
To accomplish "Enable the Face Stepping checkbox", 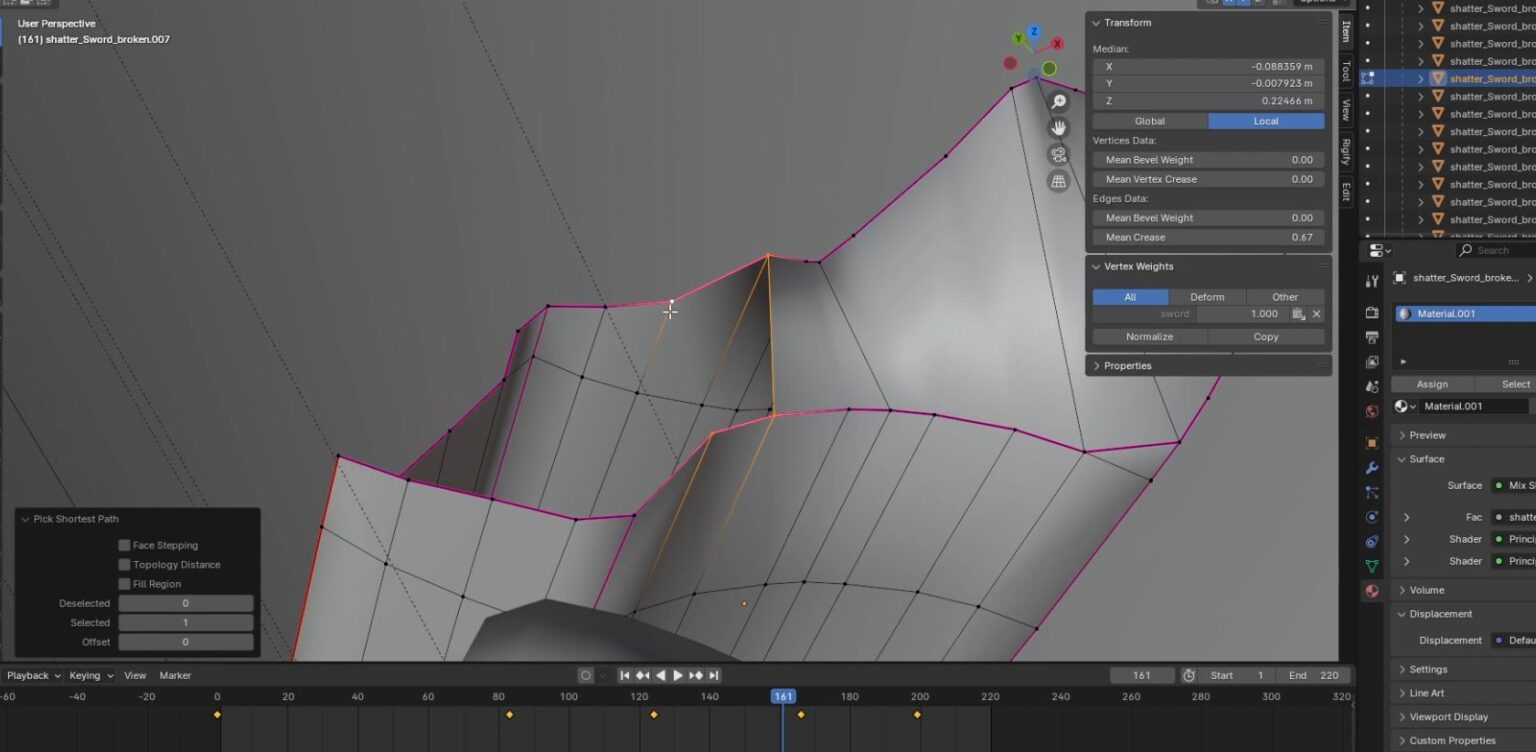I will (125, 545).
